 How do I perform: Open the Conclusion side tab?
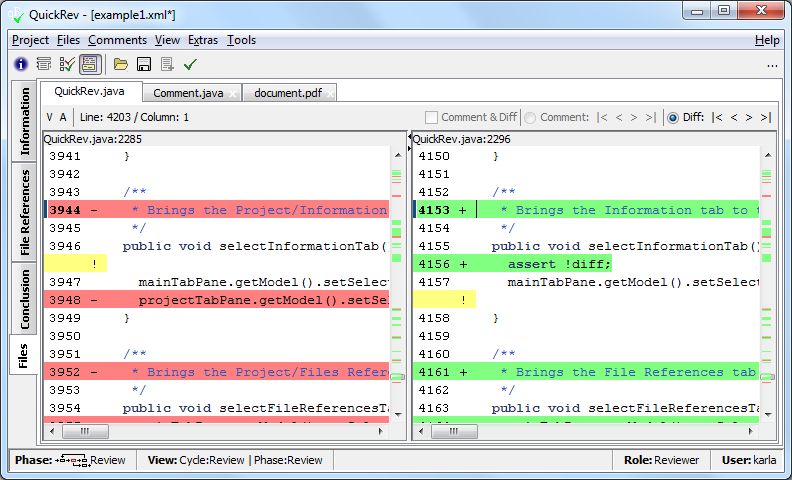pyautogui.click(x=24, y=299)
